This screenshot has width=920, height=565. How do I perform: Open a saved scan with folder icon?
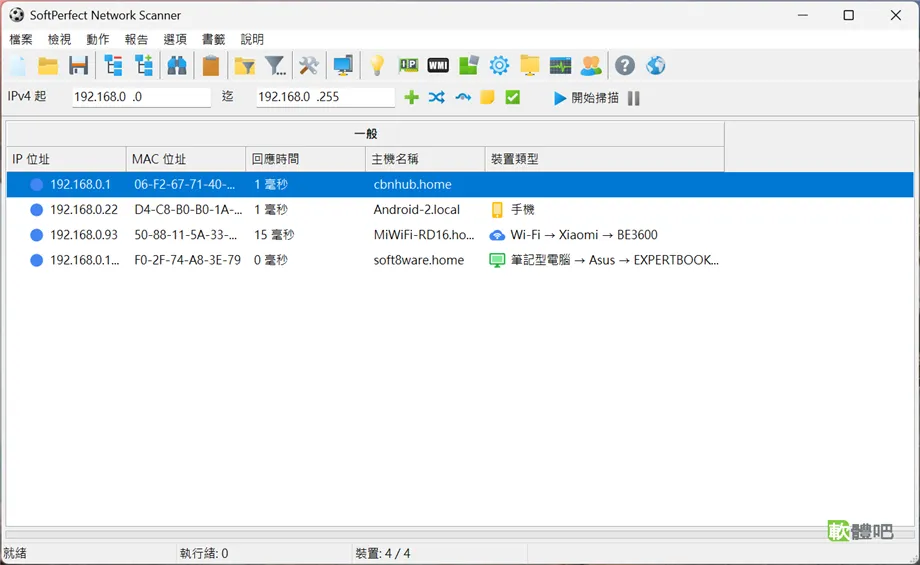click(x=48, y=66)
